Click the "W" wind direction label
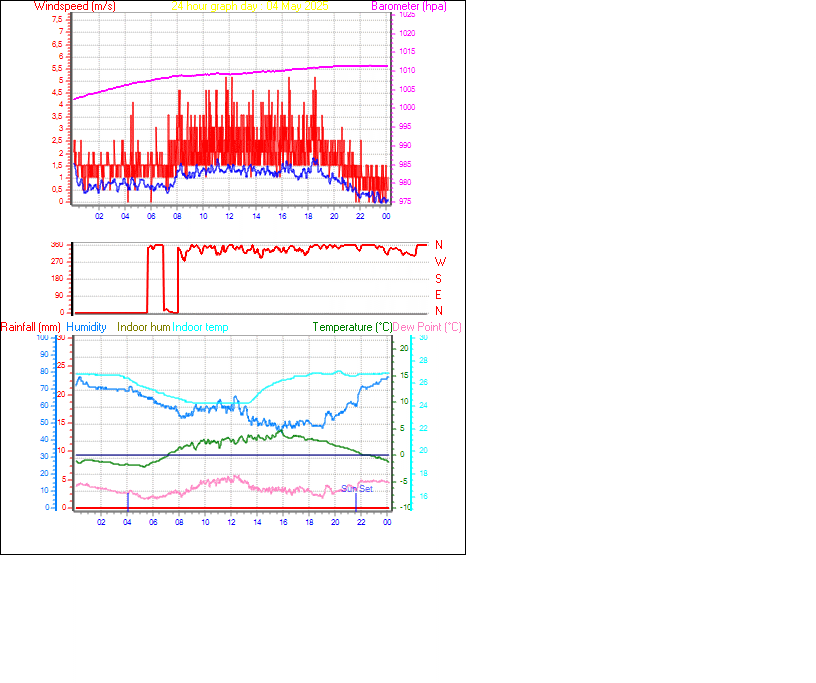The height and width of the screenshot is (683, 816). coord(440,262)
